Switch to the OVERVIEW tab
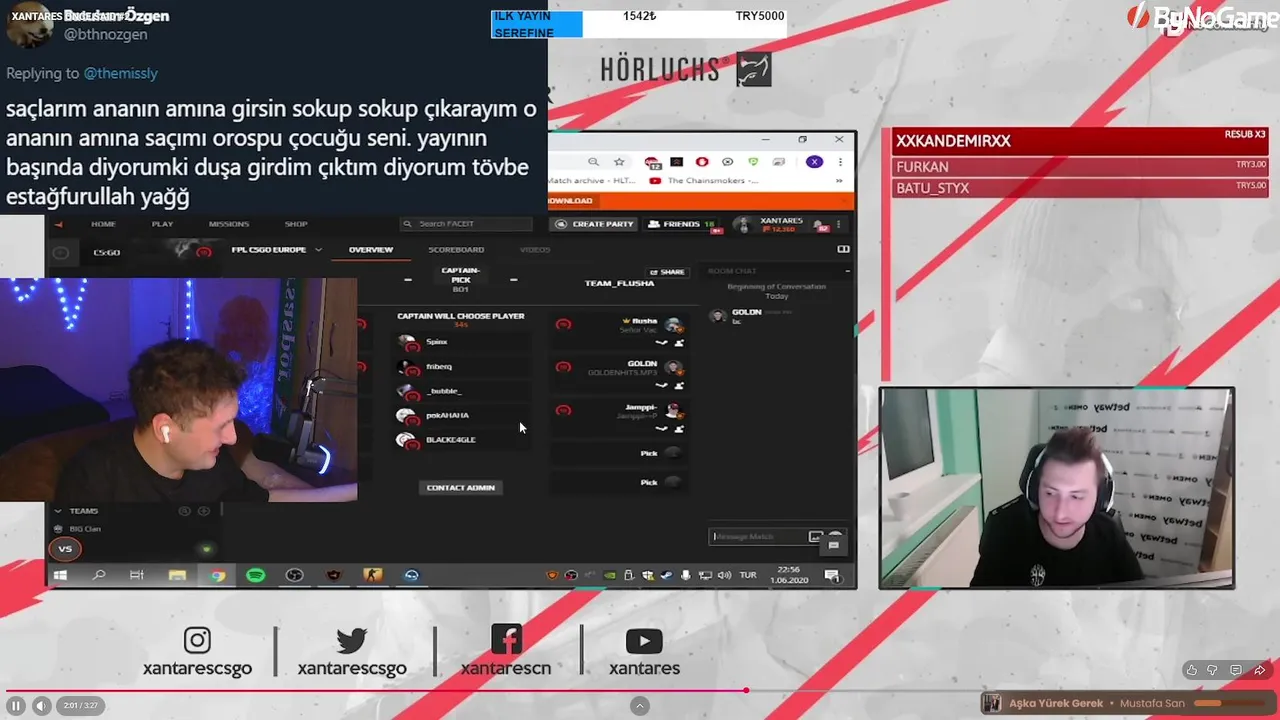This screenshot has height=720, width=1280. point(370,250)
